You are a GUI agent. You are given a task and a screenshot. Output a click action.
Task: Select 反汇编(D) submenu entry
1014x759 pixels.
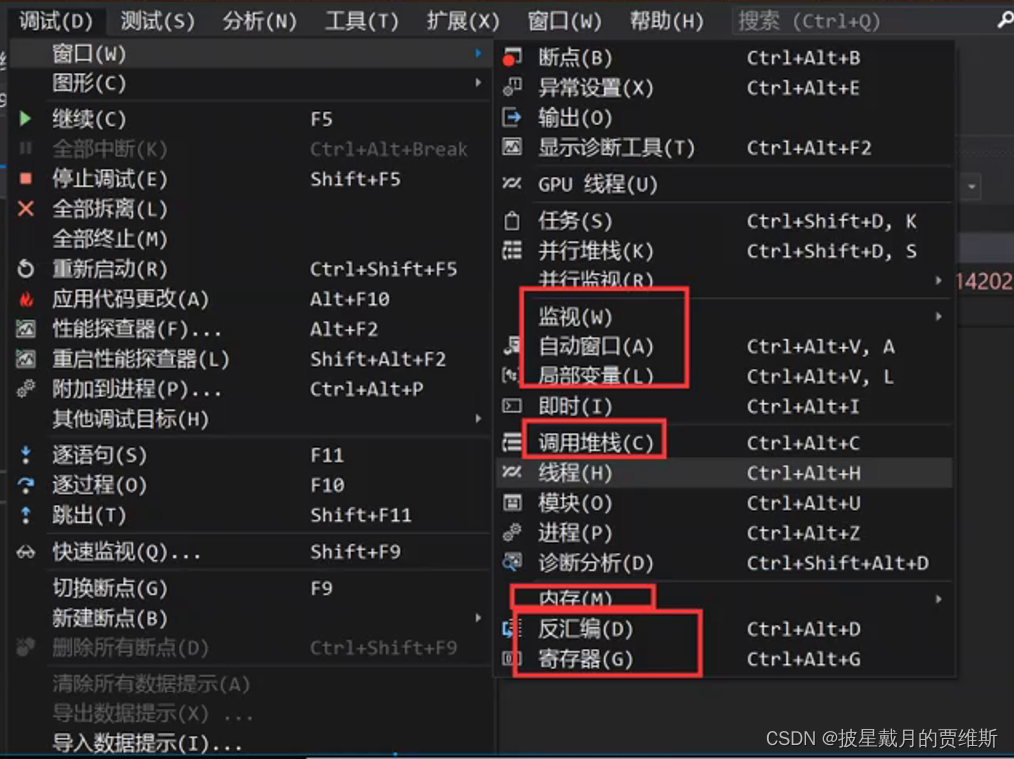point(724,629)
